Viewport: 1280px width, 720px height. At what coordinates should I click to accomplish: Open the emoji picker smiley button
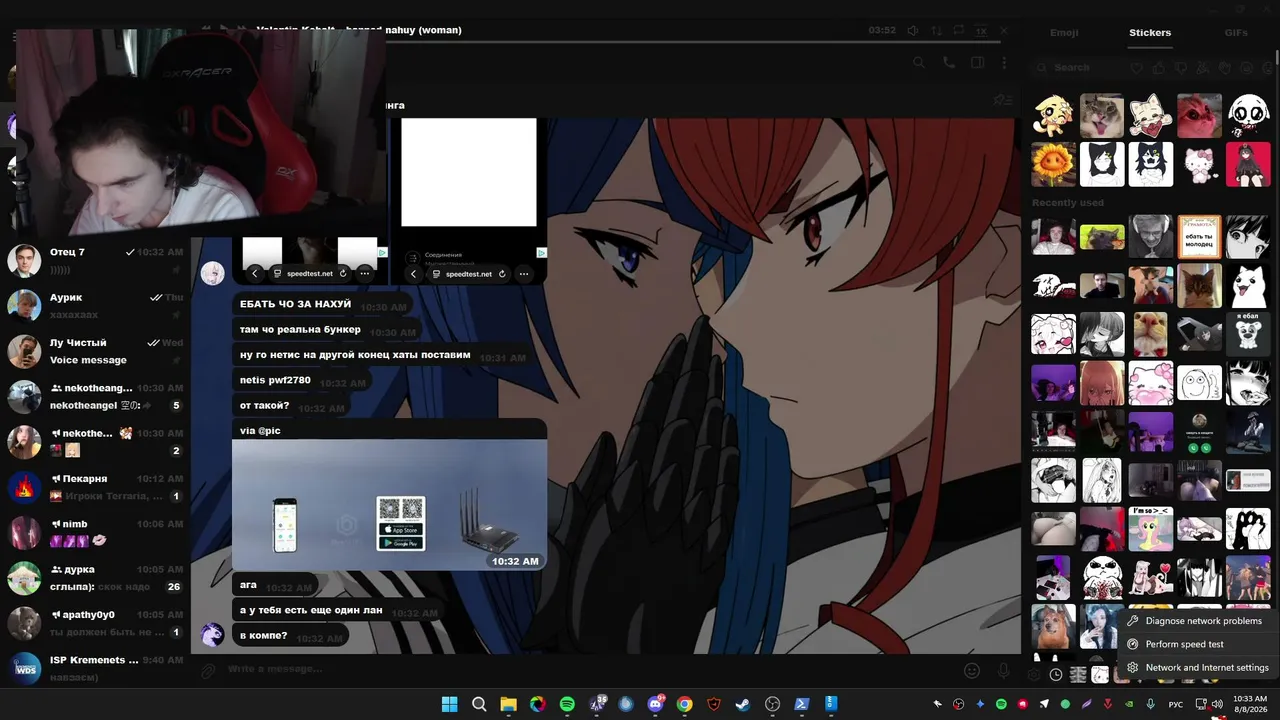click(972, 670)
